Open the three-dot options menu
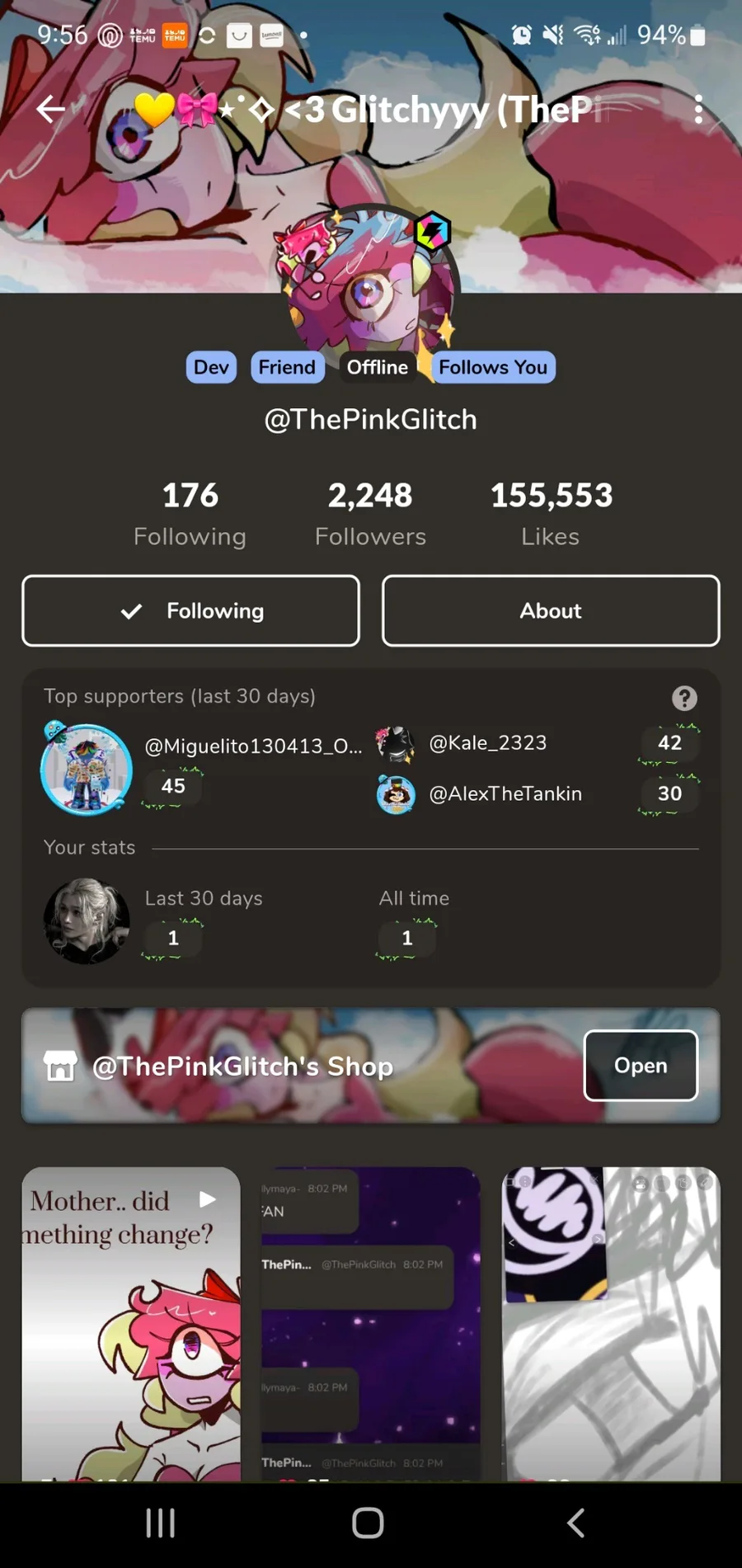 click(x=698, y=109)
